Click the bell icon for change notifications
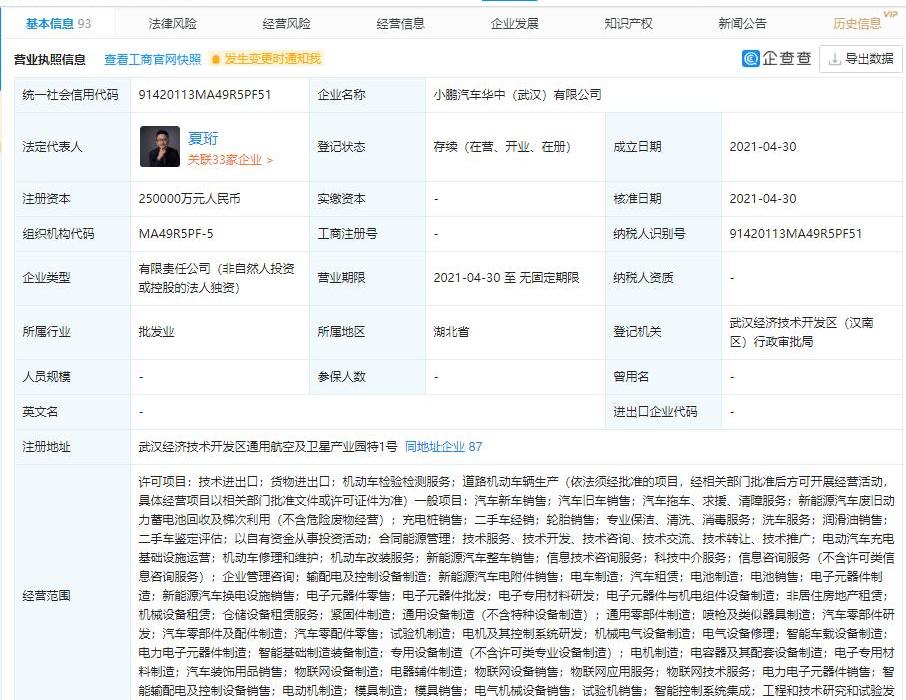Screen dimensions: 906x700 (215, 59)
